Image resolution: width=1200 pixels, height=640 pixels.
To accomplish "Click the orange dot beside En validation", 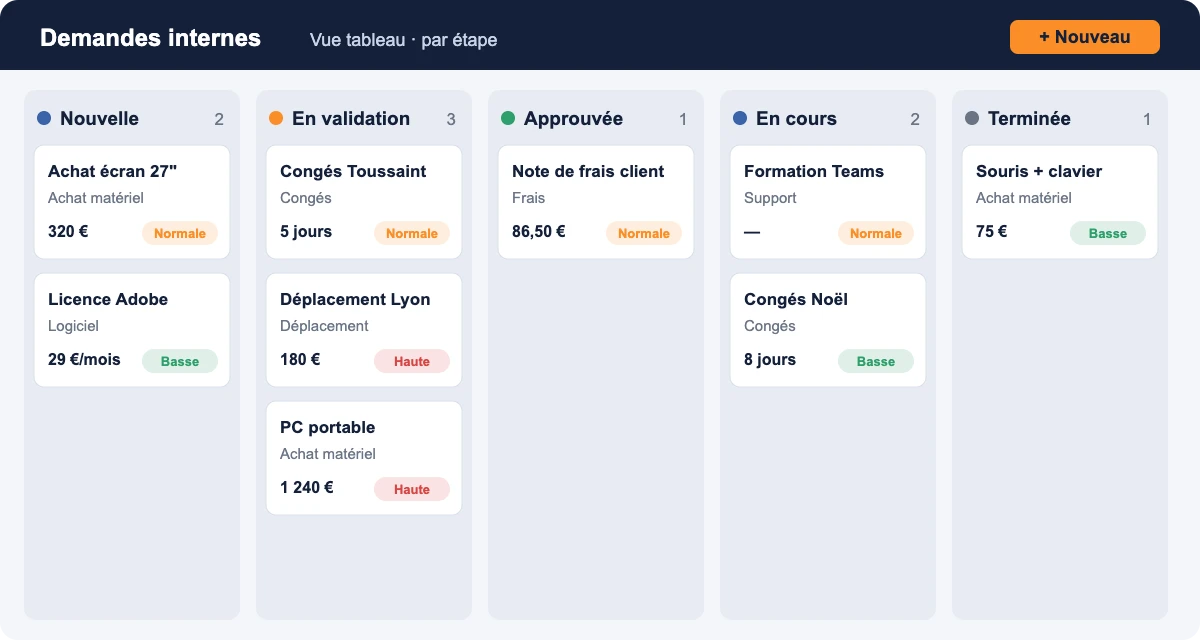I will coord(276,118).
